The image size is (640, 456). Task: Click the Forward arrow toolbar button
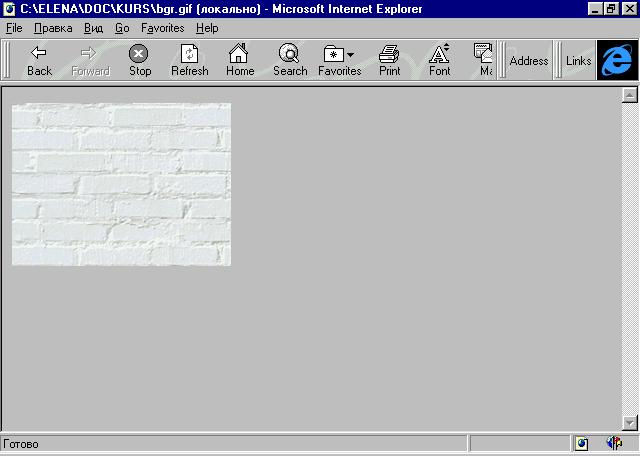90,60
